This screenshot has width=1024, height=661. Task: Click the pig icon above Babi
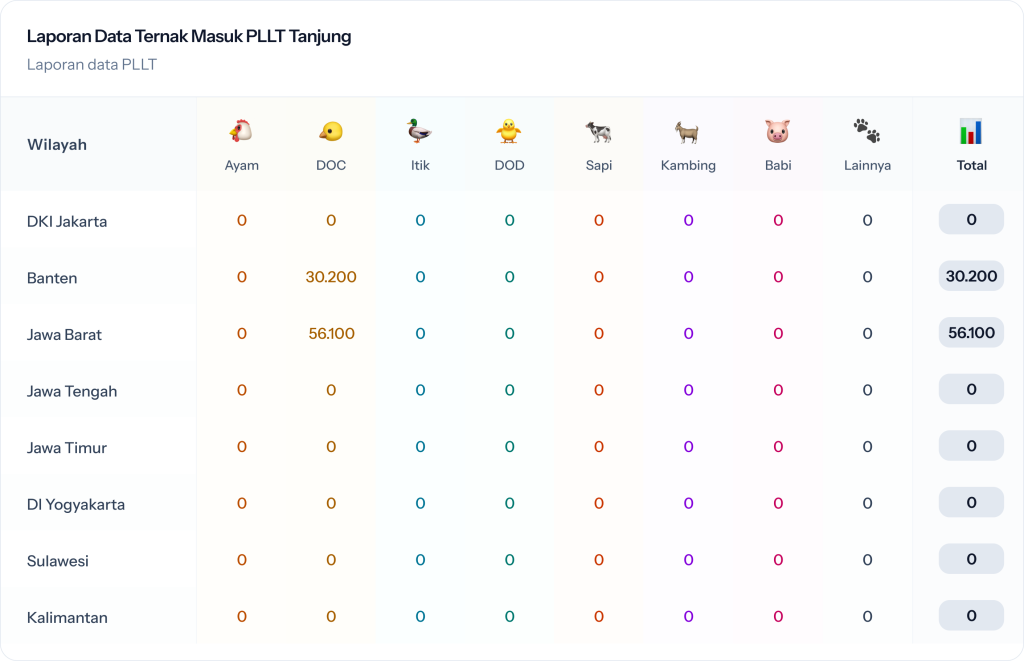tap(778, 131)
